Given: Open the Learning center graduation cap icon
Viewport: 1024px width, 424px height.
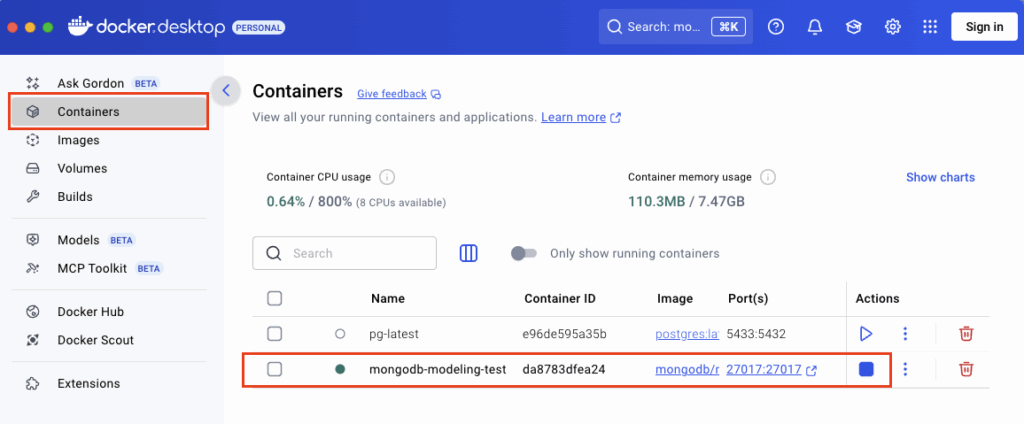Looking at the screenshot, I should 853,27.
